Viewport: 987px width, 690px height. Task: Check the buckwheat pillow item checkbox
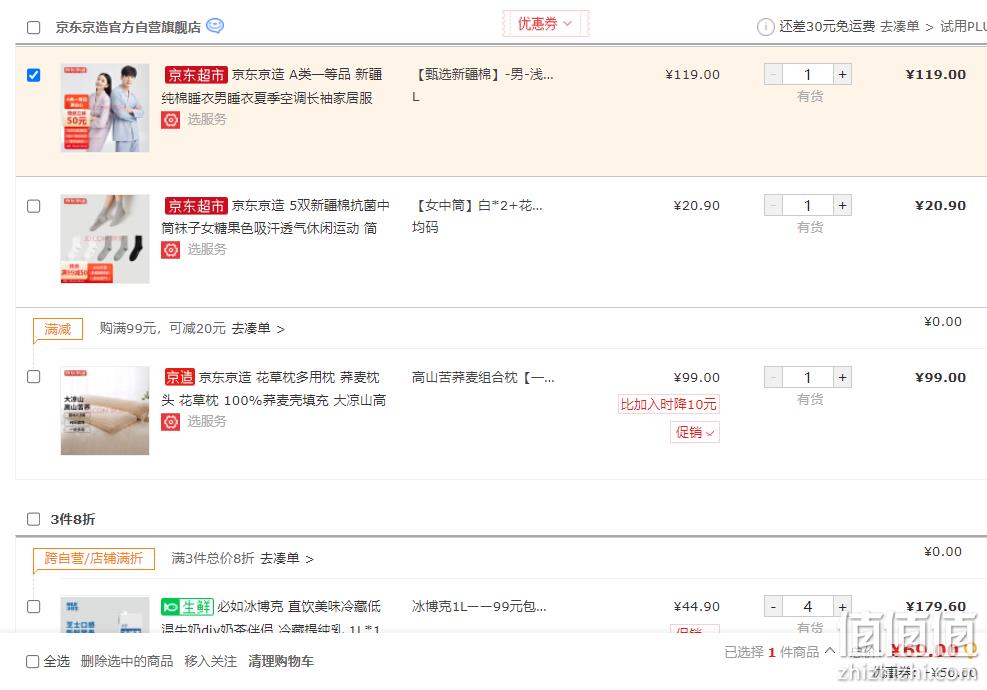[33, 376]
